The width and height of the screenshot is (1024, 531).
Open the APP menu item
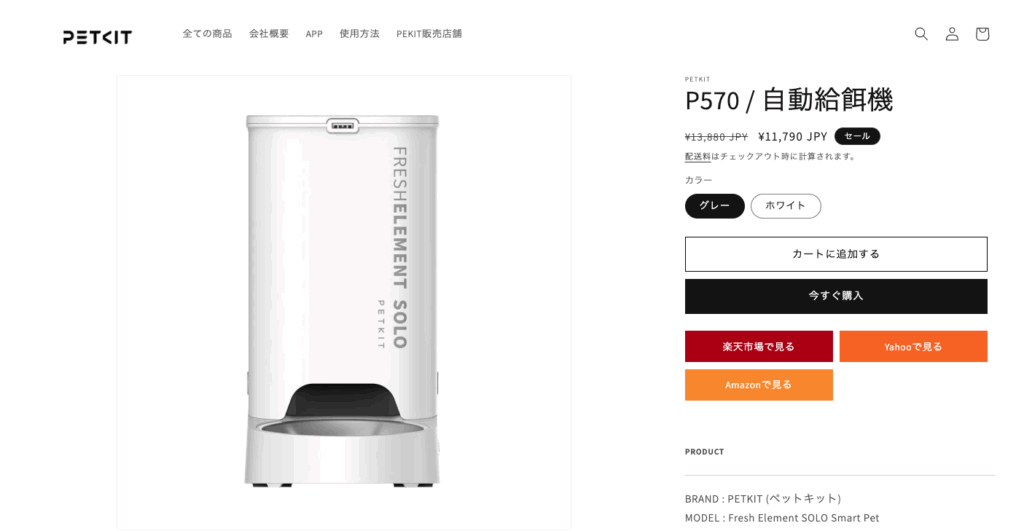point(314,34)
